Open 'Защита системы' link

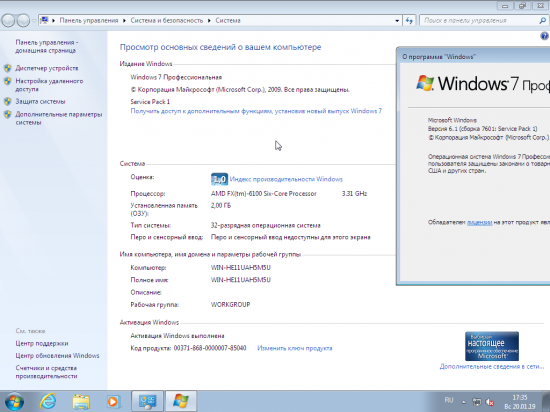pyautogui.click(x=40, y=102)
